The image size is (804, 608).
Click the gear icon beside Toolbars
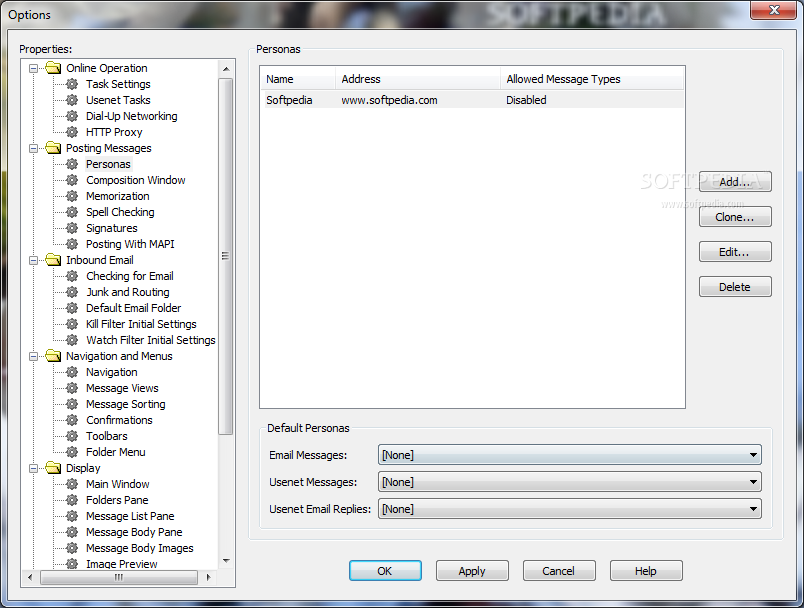[72, 436]
